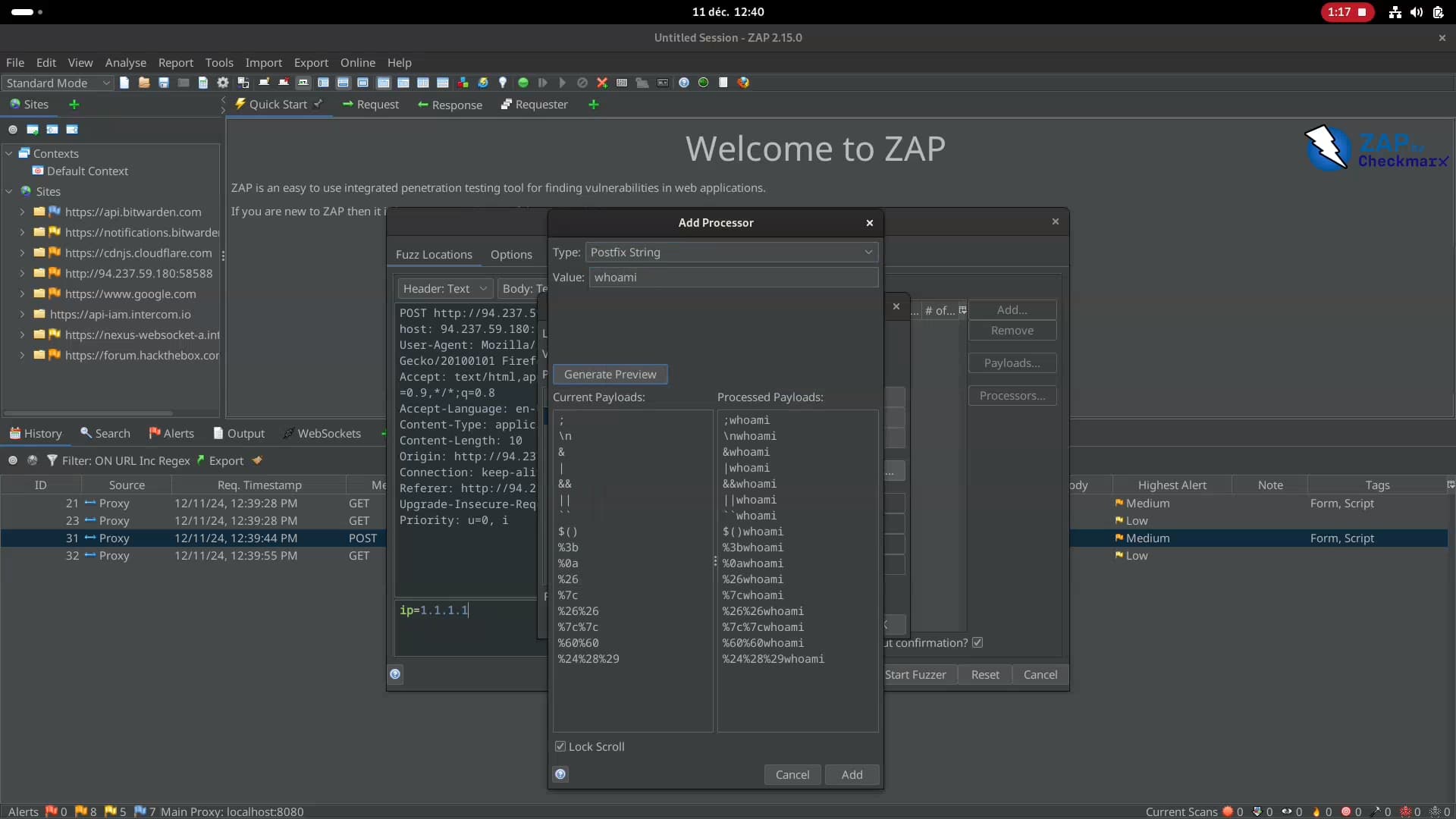
Task: Click the Reset button in Fuzzer dialog
Action: click(x=985, y=674)
